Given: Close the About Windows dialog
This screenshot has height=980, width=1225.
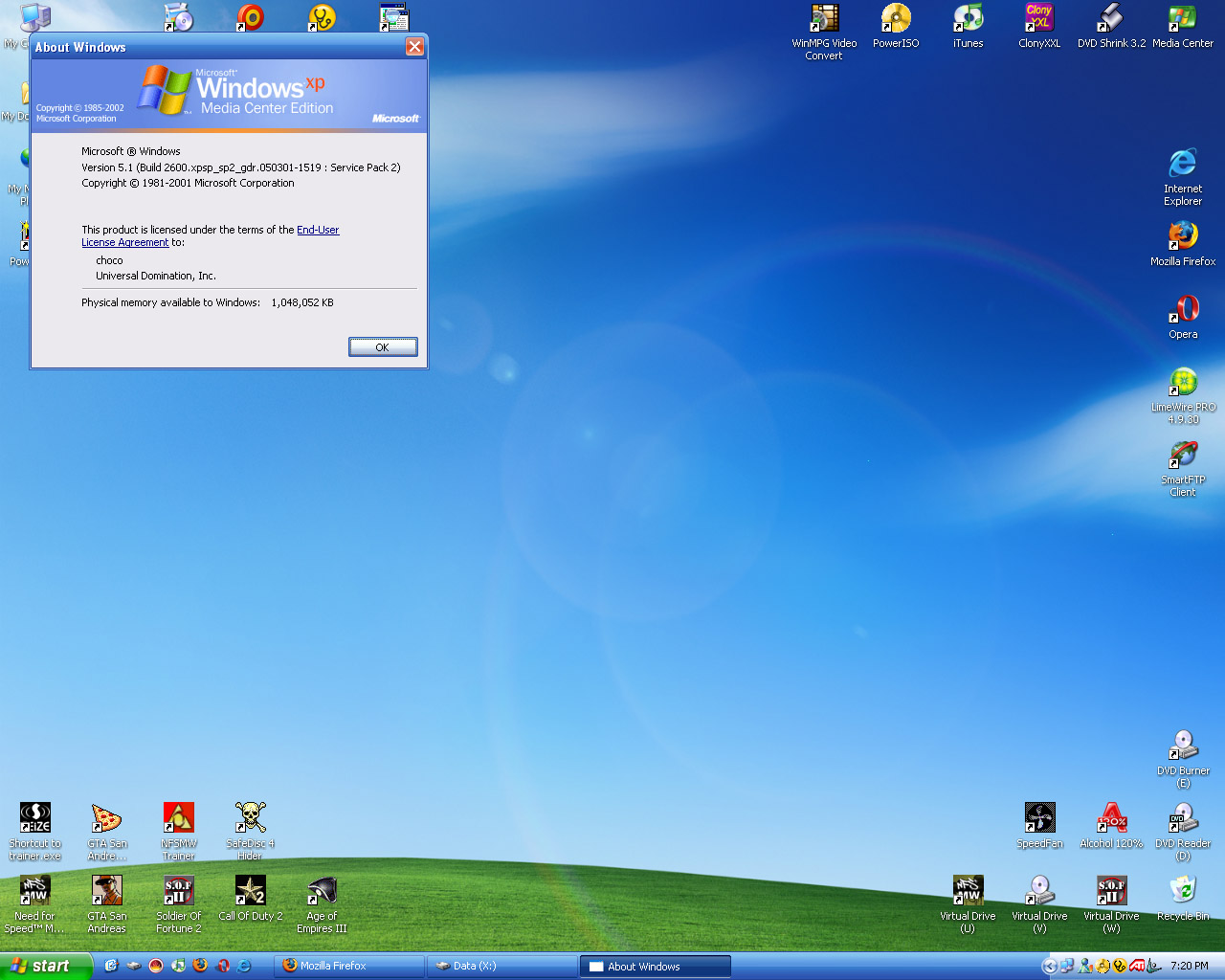Looking at the screenshot, I should coord(414,47).
